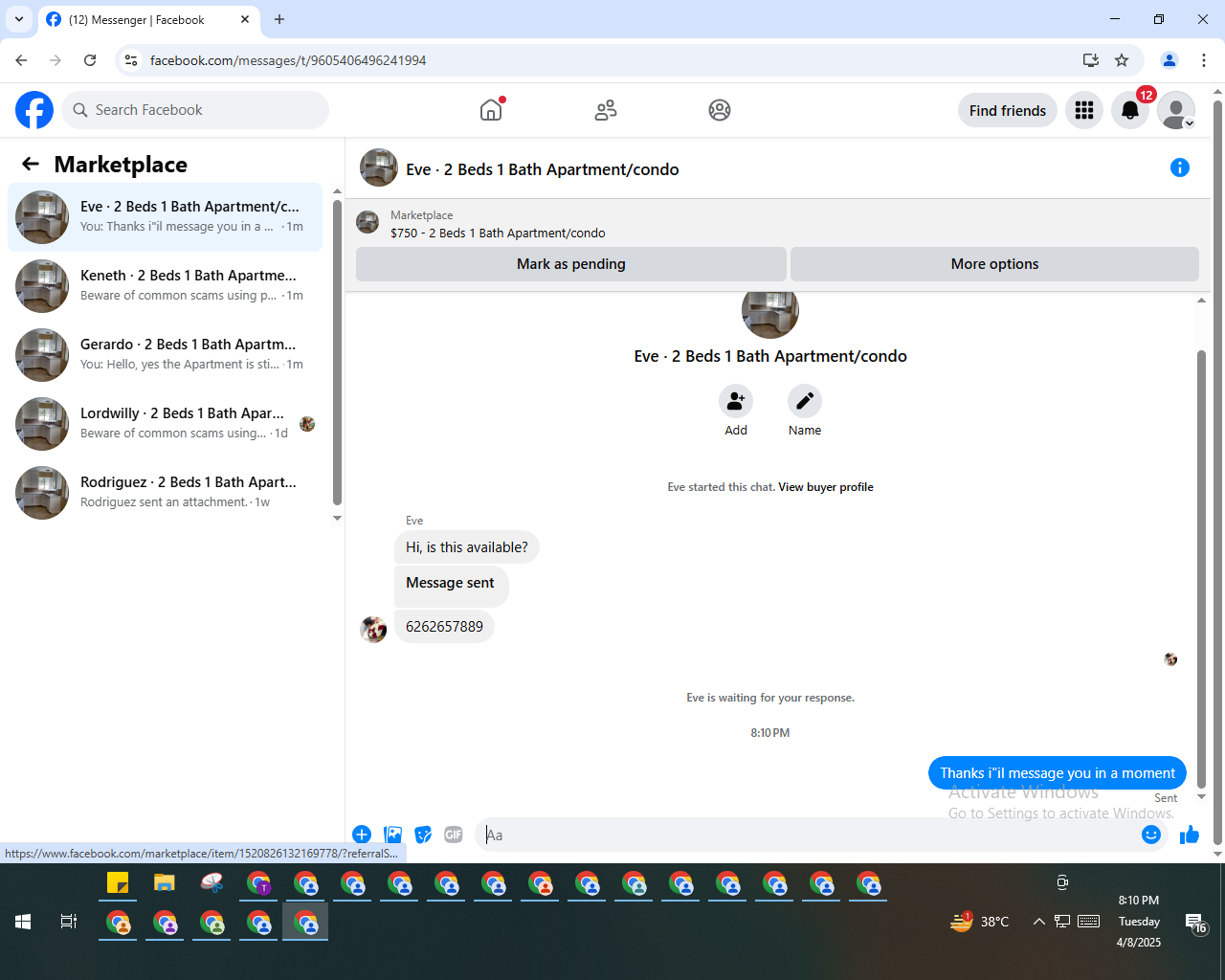Open the Snipping Tool taskbar icon
This screenshot has width=1225, height=980.
pos(212,883)
